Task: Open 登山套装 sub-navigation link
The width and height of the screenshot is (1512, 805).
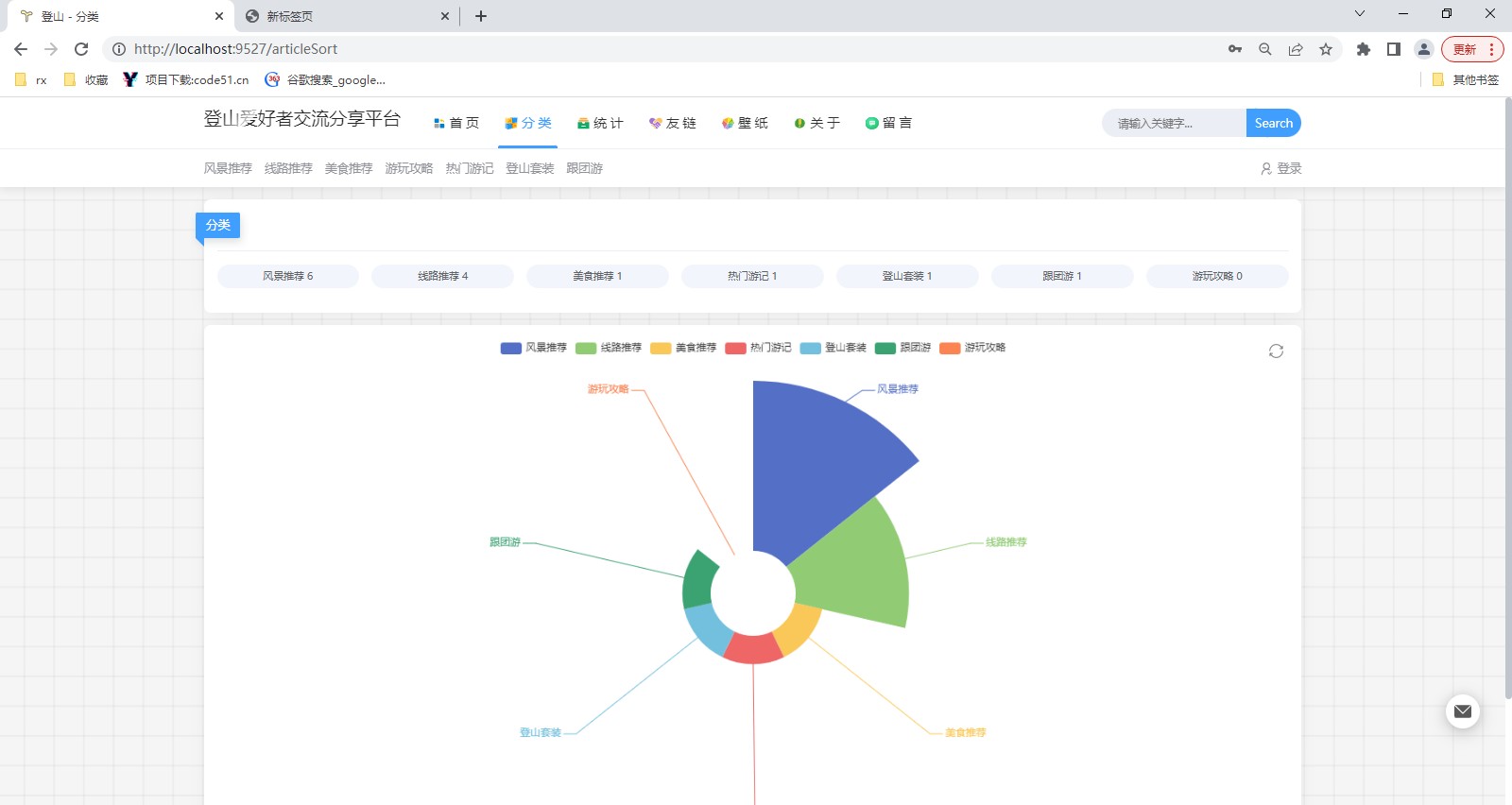Action: pyautogui.click(x=530, y=168)
